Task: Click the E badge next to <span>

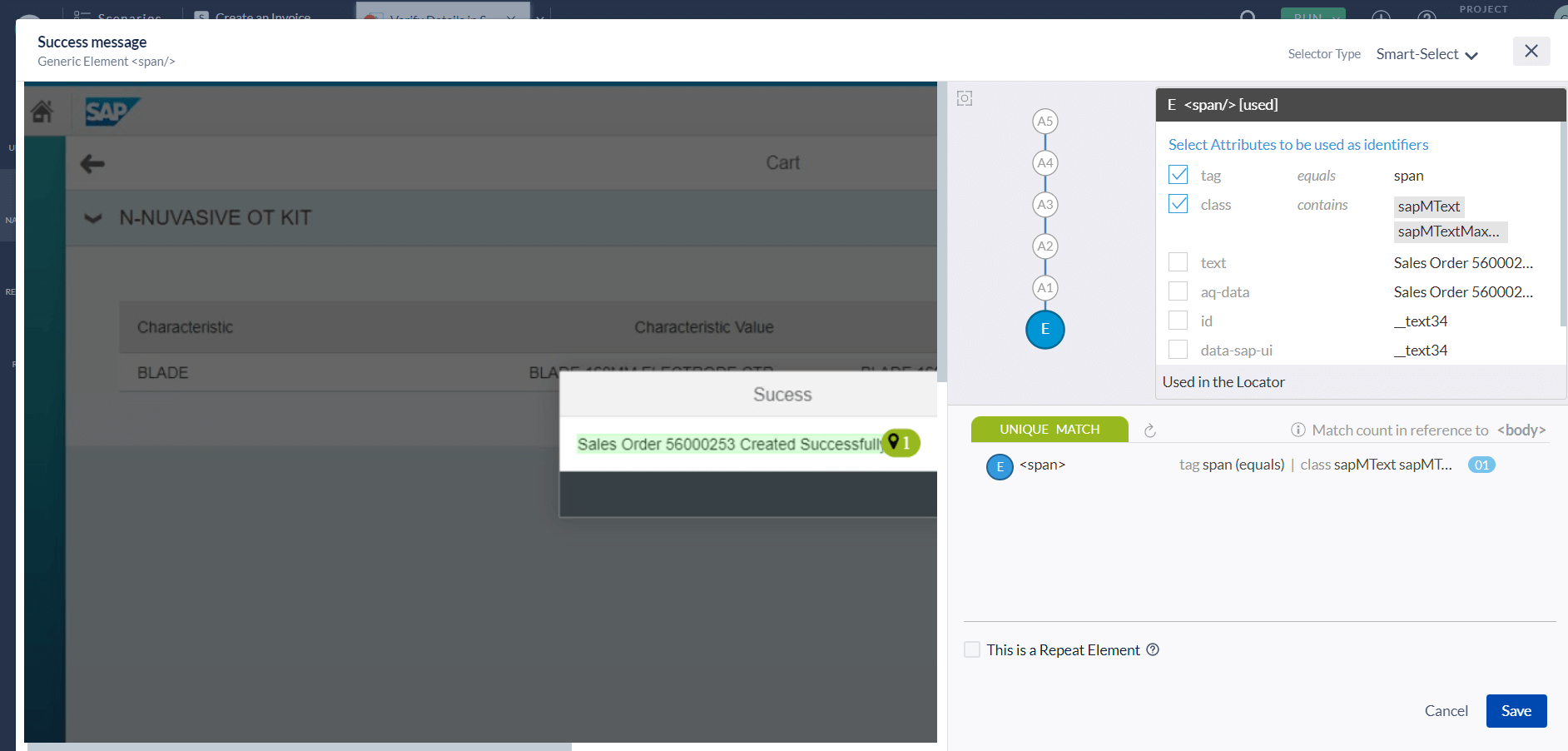Action: pyautogui.click(x=1000, y=467)
